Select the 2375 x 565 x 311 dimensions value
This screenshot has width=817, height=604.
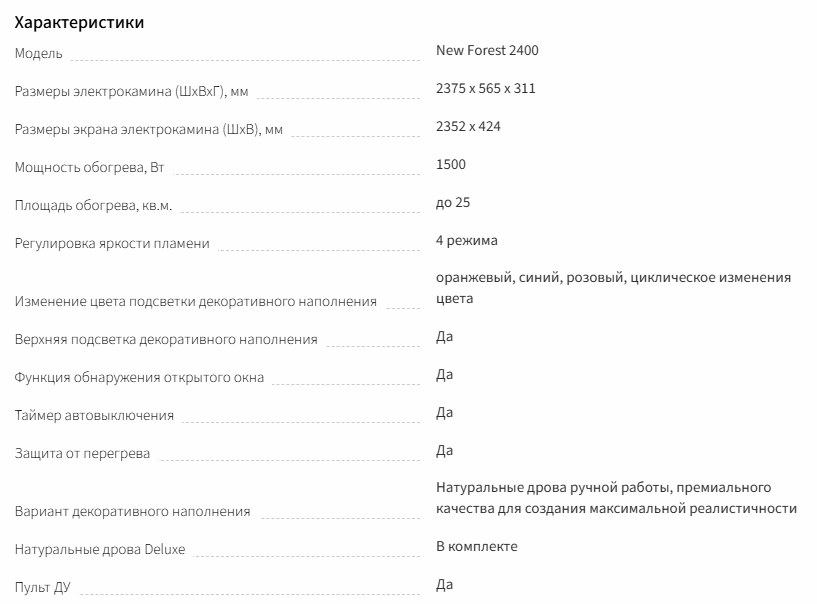coord(486,88)
